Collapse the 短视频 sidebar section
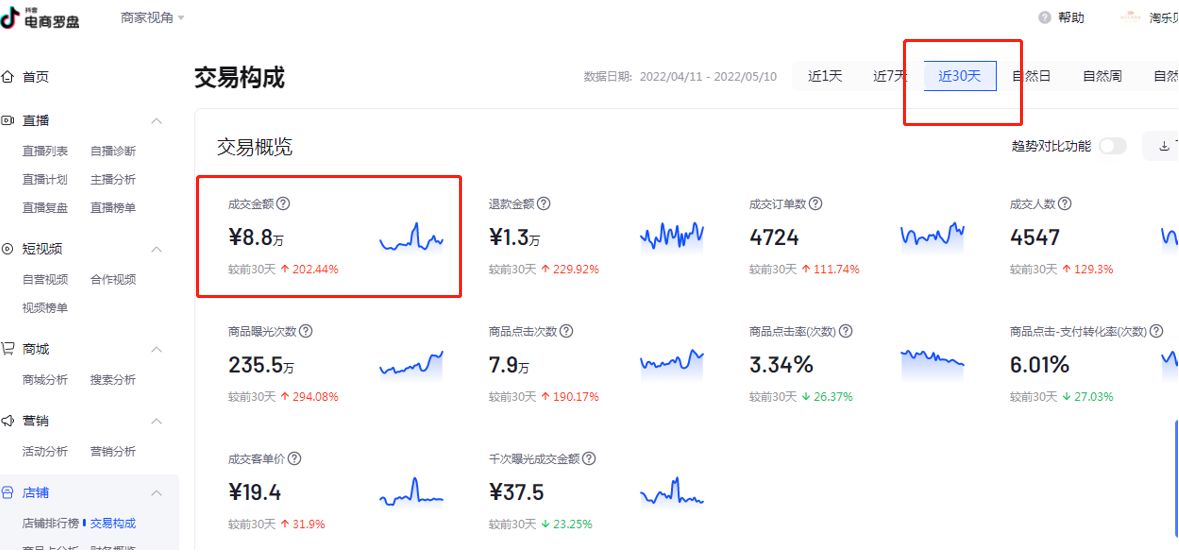 [x=156, y=249]
